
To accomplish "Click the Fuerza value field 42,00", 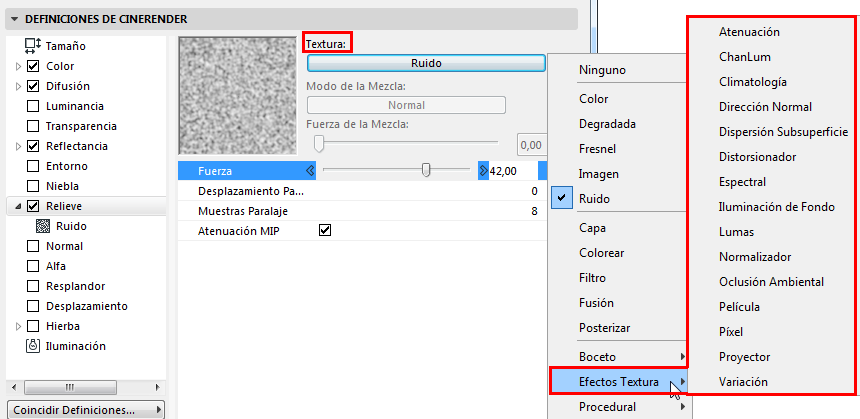I will (512, 171).
